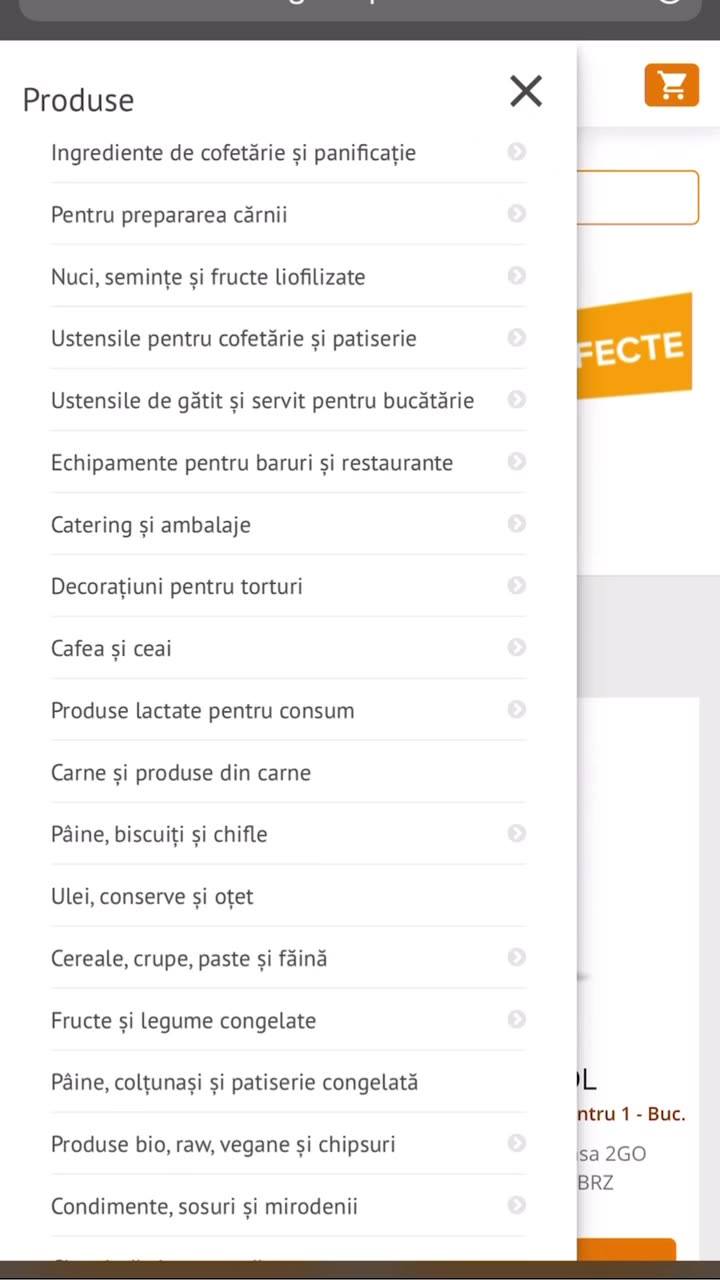Expand arrow next to Pâine, biscuiți și chifle
This screenshot has width=720, height=1280.
(516, 834)
